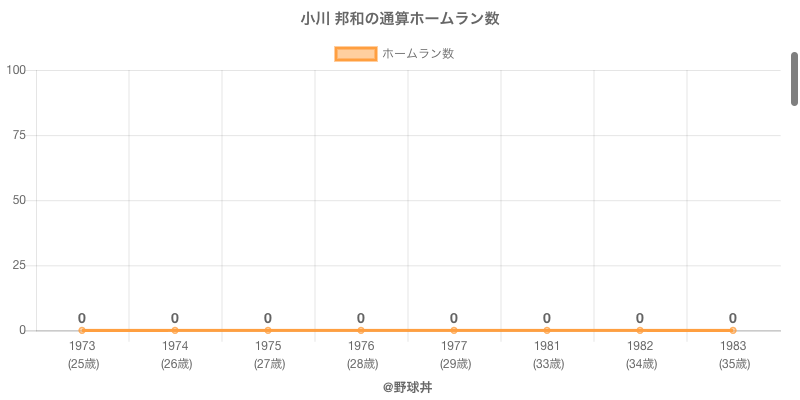The width and height of the screenshot is (800, 400).
Task: Select the 1975 data point on the line
Action: (x=268, y=330)
